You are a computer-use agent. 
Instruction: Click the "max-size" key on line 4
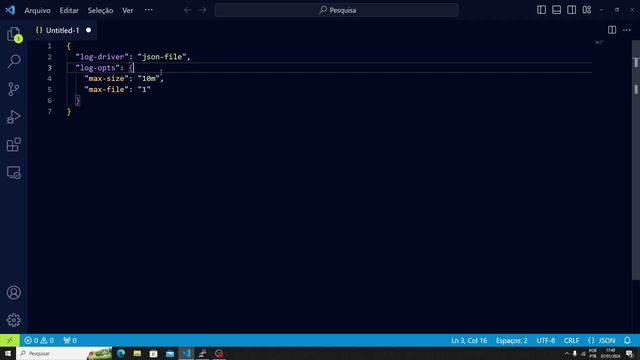coord(106,78)
